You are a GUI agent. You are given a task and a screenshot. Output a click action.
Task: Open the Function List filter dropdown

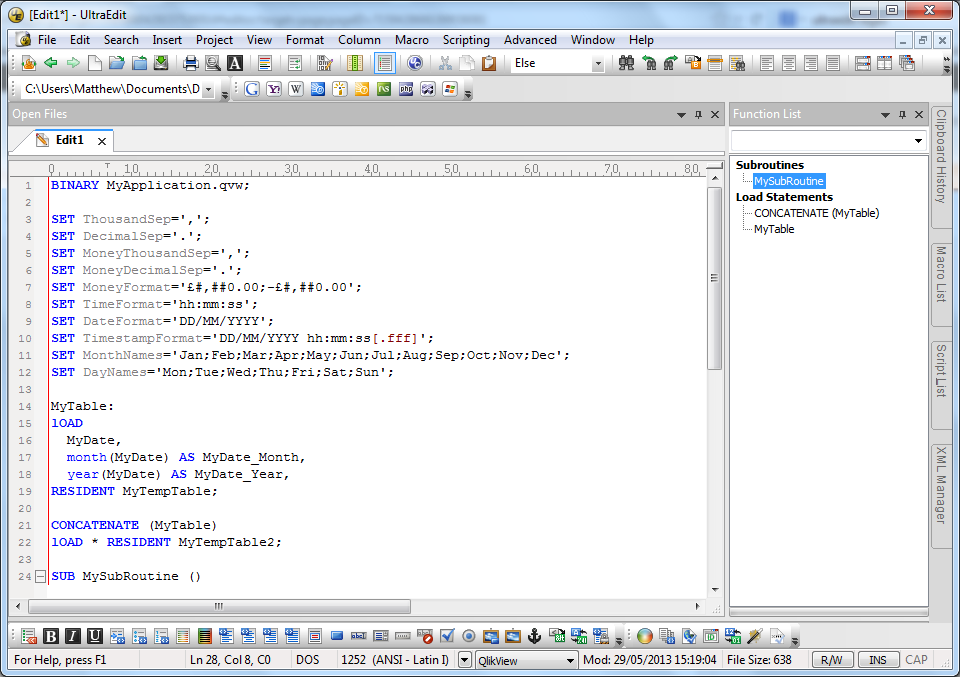[x=918, y=141]
